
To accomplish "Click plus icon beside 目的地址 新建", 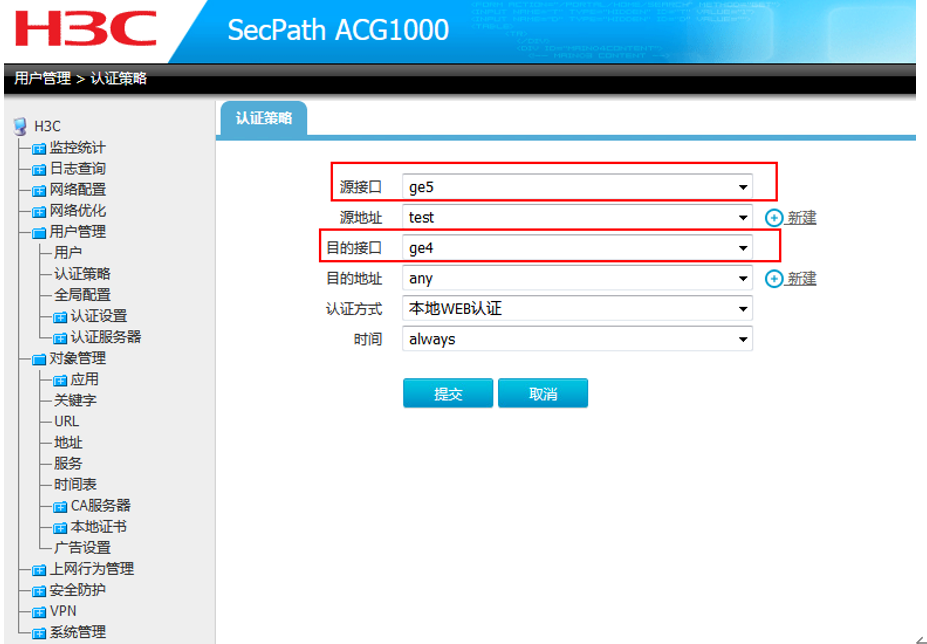I will pyautogui.click(x=773, y=279).
